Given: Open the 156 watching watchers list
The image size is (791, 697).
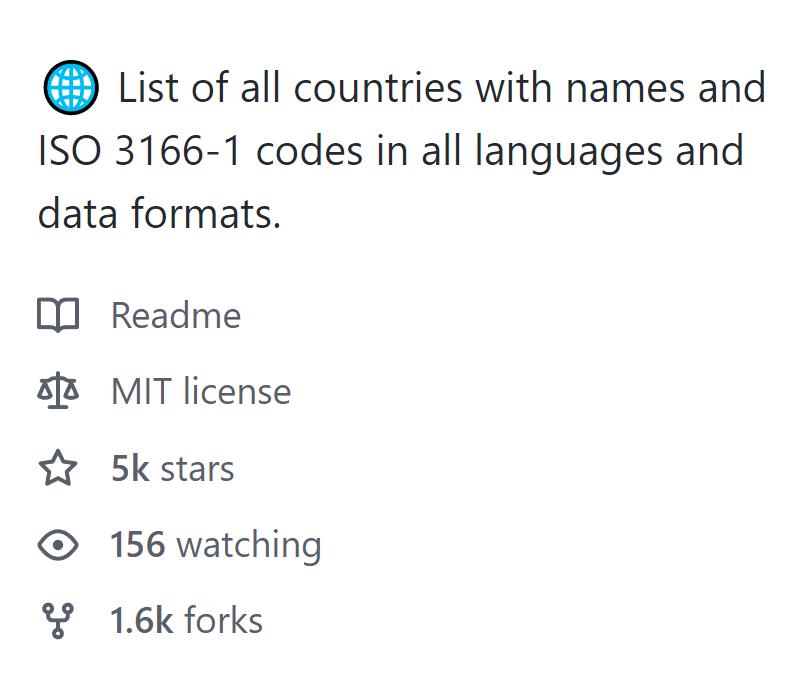Looking at the screenshot, I should coord(216,545).
